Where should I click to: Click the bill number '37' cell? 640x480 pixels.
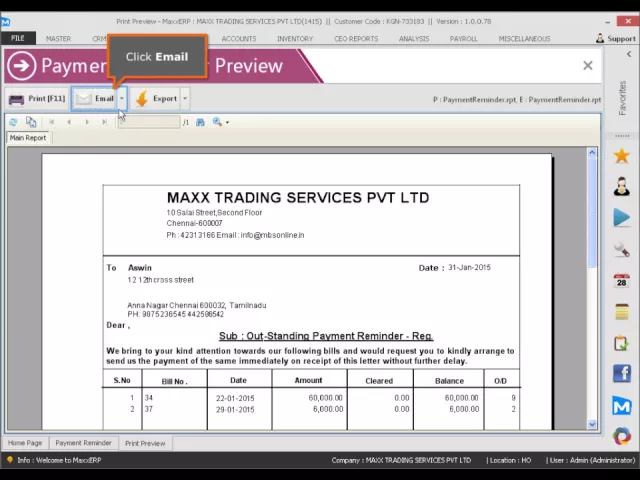[x=149, y=409]
